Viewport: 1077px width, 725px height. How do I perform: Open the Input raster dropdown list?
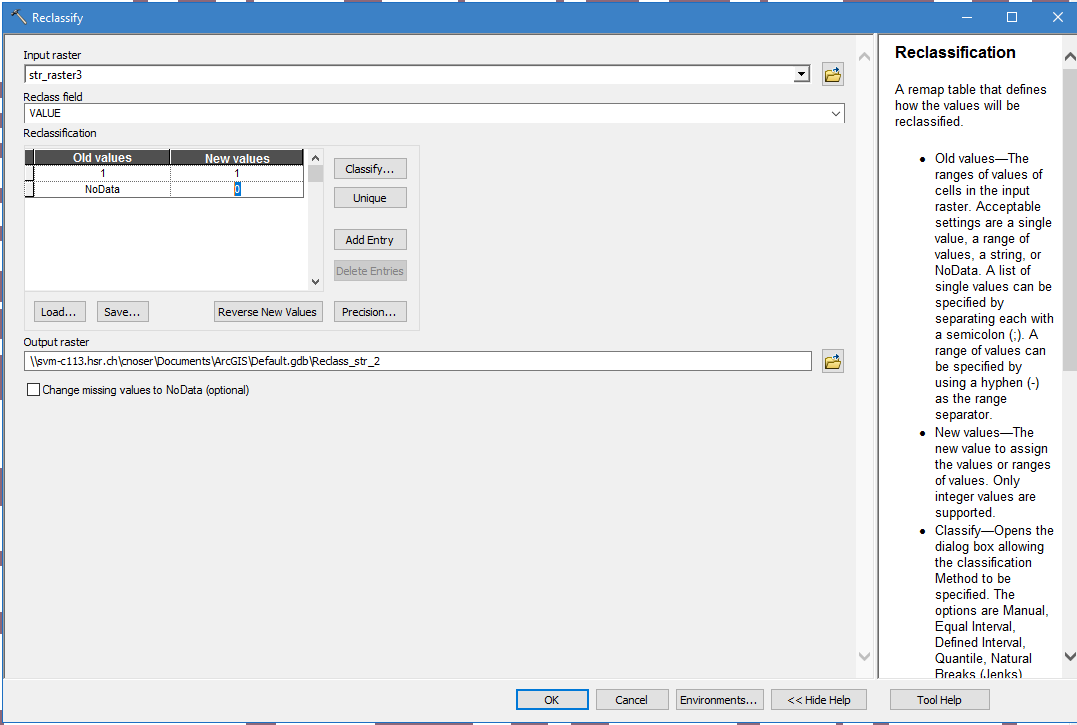[800, 75]
